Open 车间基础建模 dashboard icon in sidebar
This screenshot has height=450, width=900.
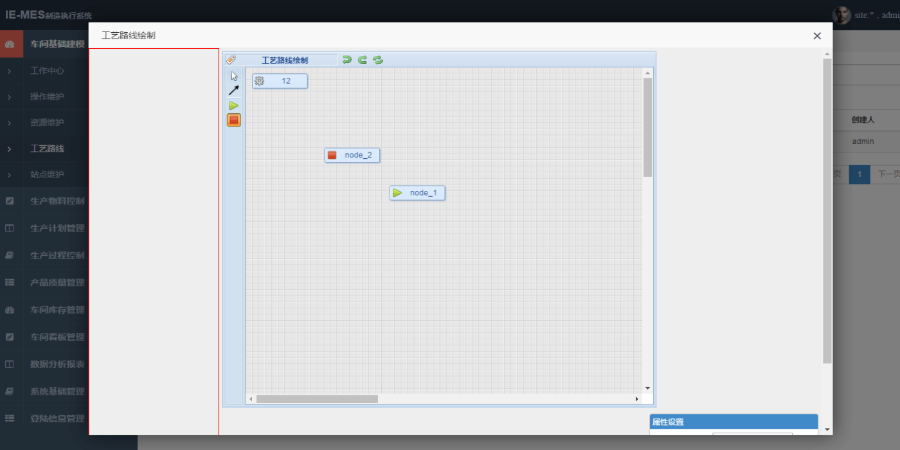click(10, 44)
